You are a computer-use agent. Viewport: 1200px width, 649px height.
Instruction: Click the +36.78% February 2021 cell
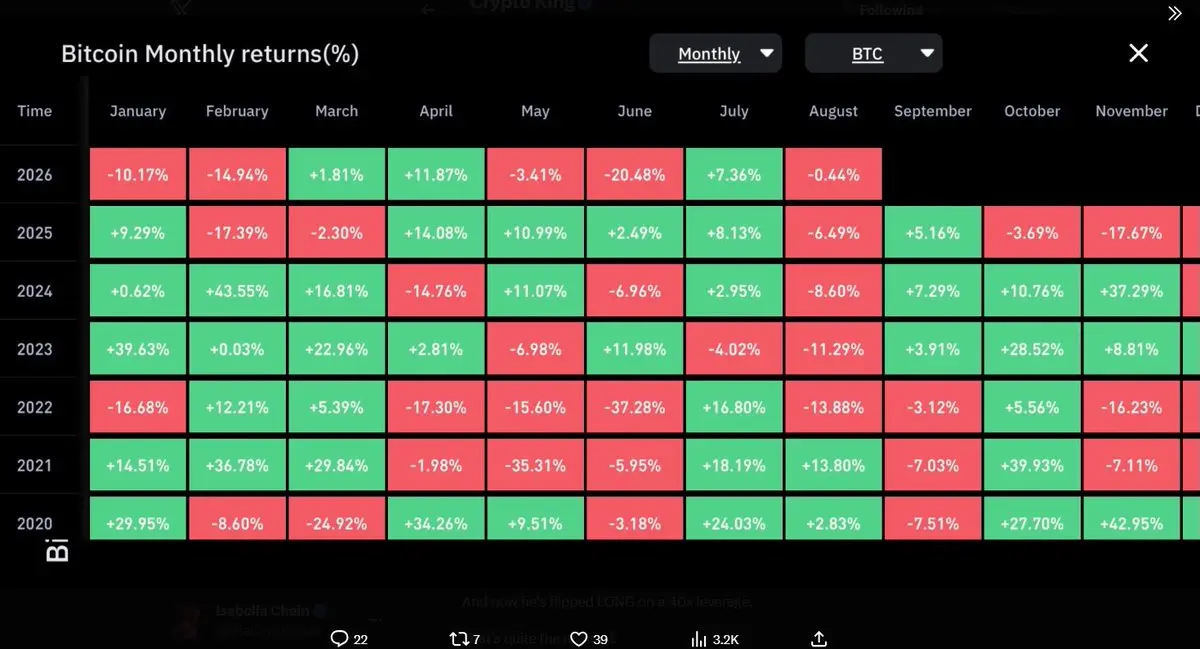tap(237, 465)
